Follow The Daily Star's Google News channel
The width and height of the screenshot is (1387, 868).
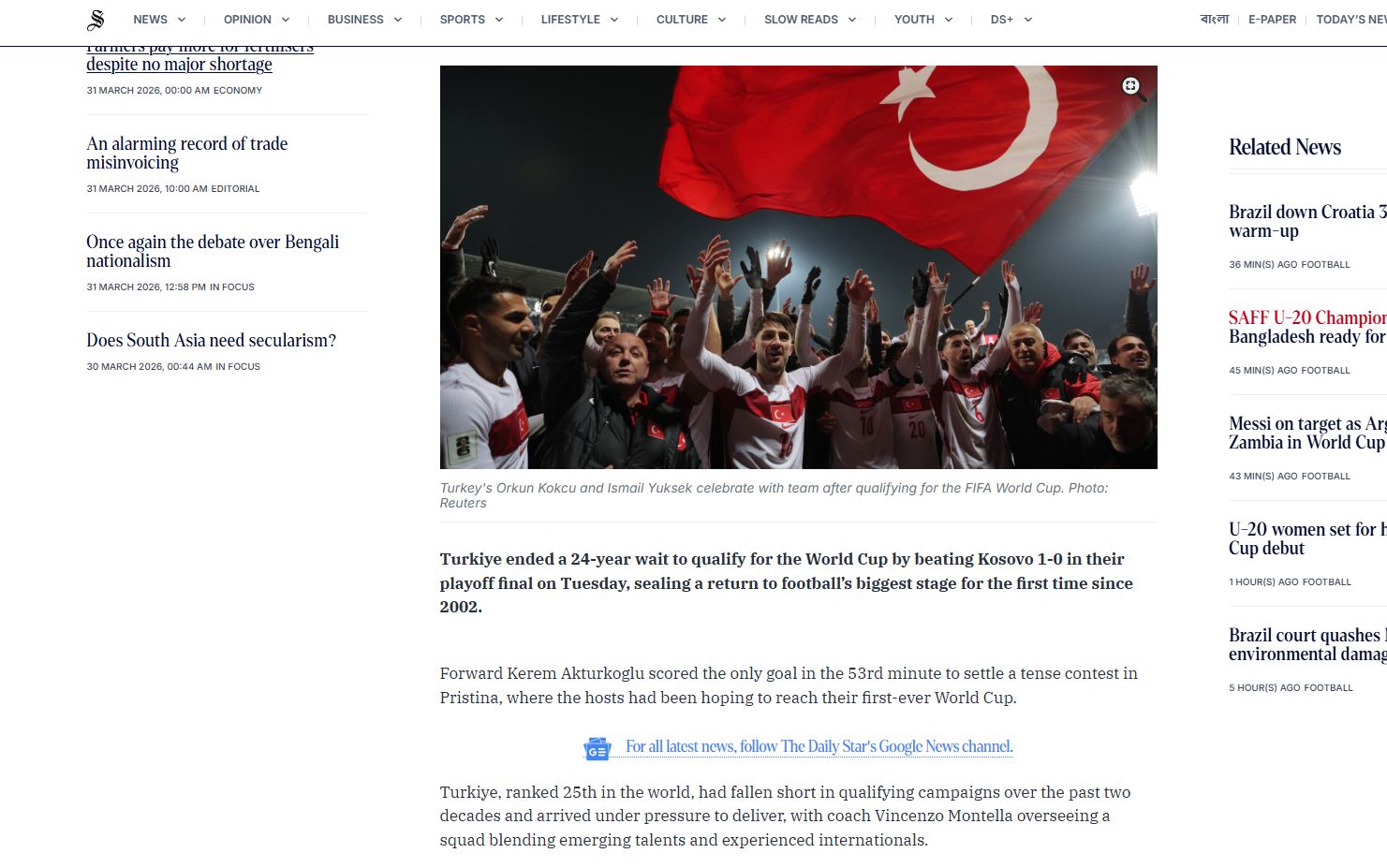point(819,746)
